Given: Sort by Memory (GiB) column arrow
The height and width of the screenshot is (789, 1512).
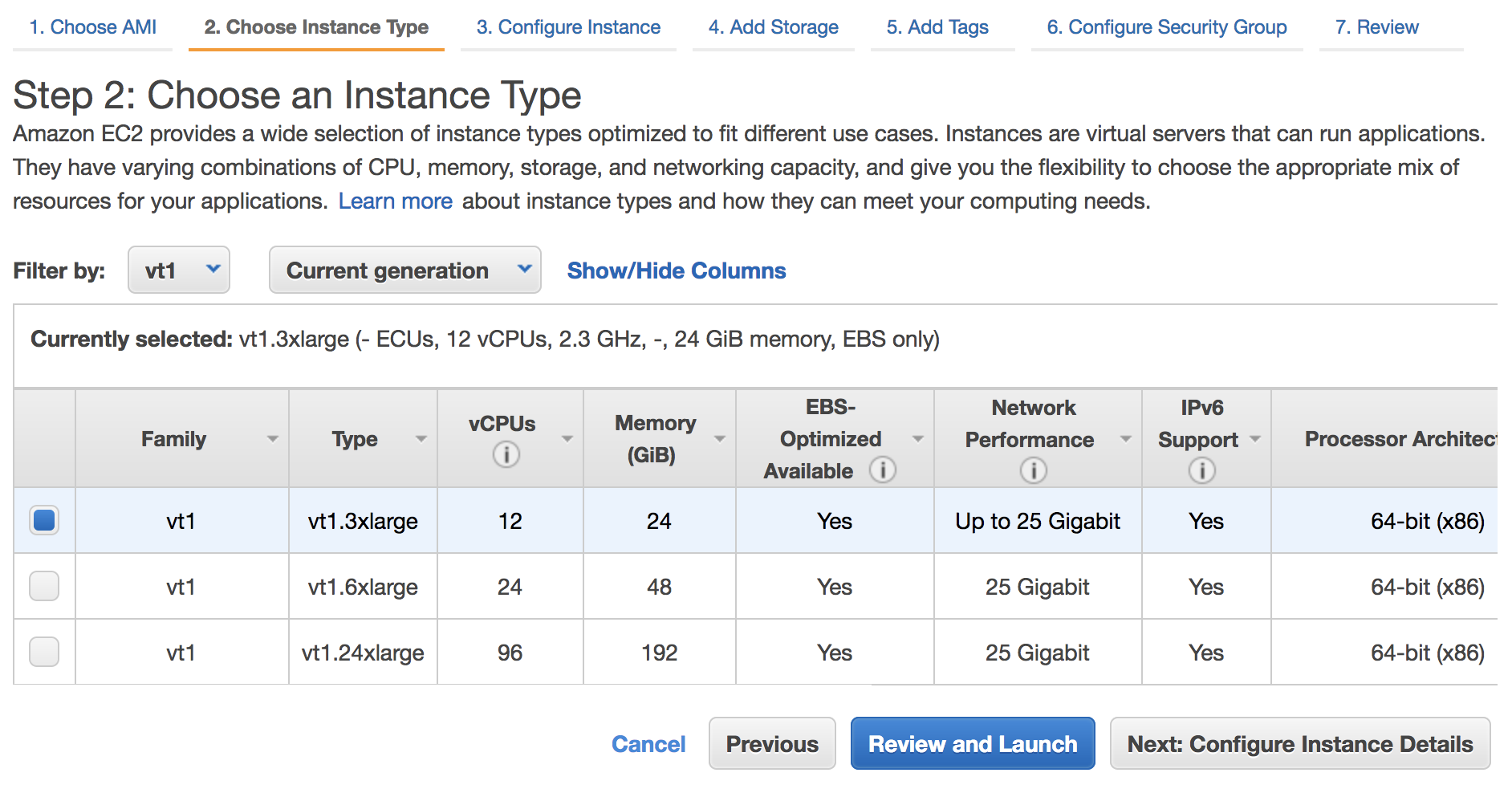Looking at the screenshot, I should pyautogui.click(x=719, y=439).
